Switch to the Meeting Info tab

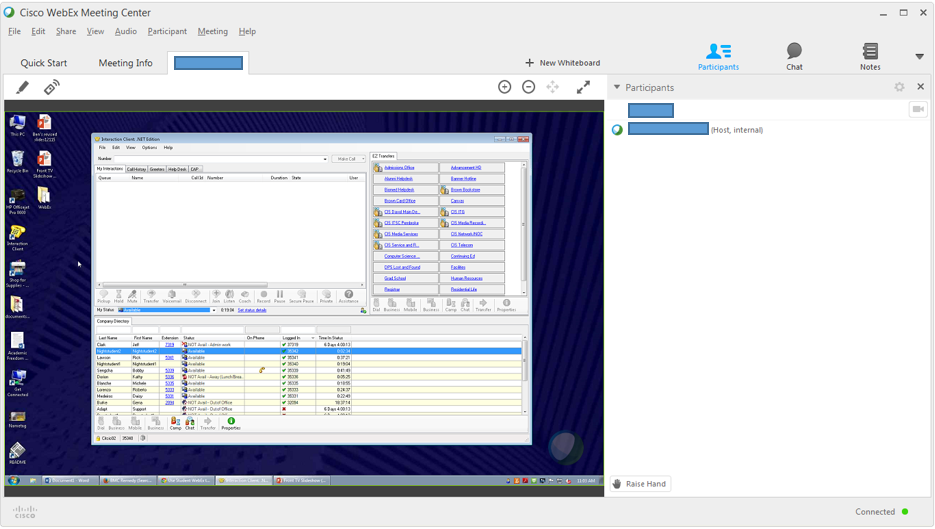pos(125,63)
